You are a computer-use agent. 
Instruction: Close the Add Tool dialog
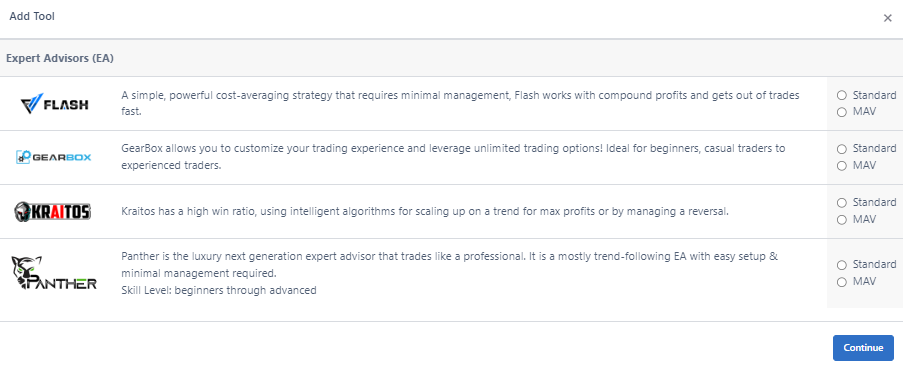coord(887,18)
